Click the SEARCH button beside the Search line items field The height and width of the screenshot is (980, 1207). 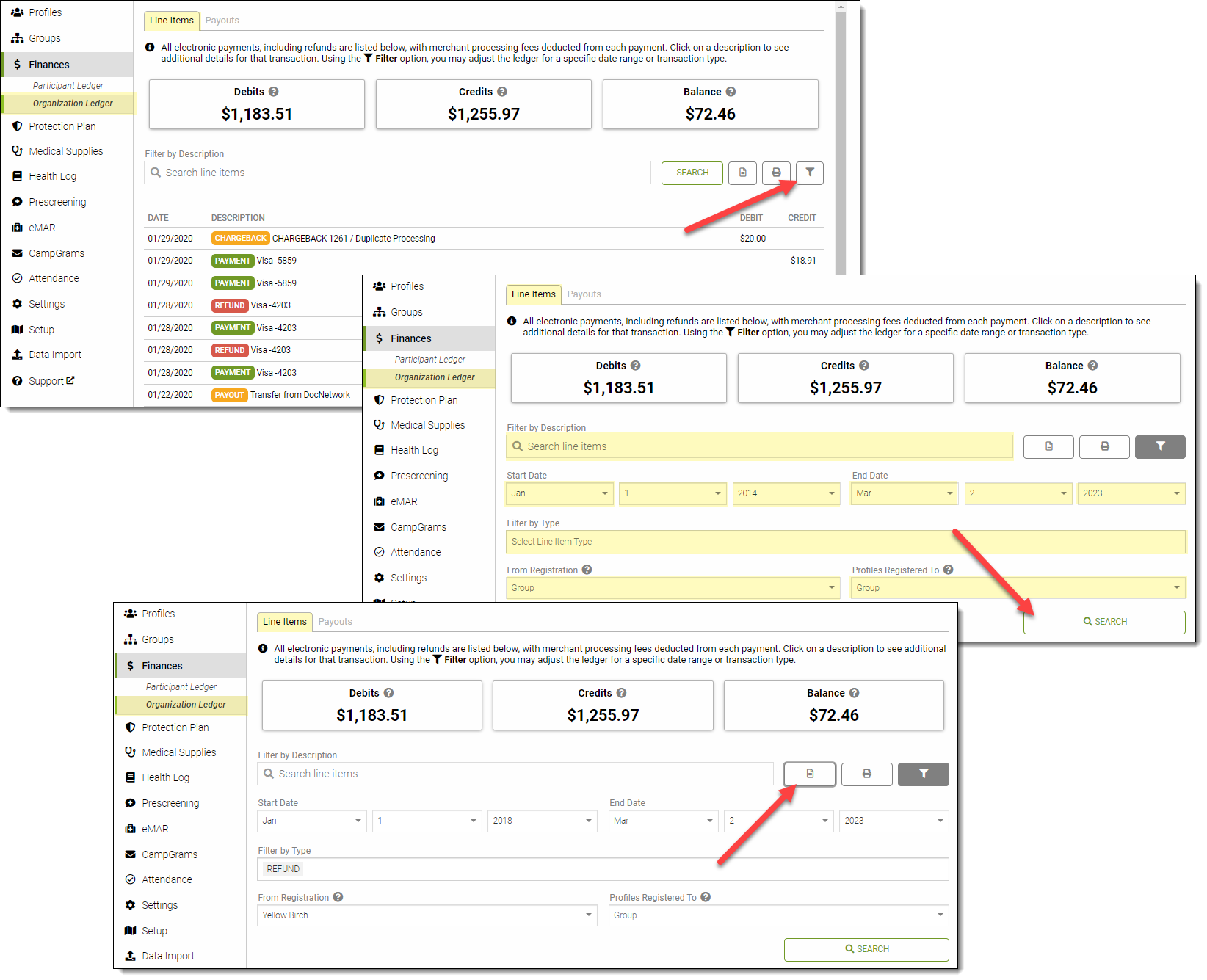point(692,173)
